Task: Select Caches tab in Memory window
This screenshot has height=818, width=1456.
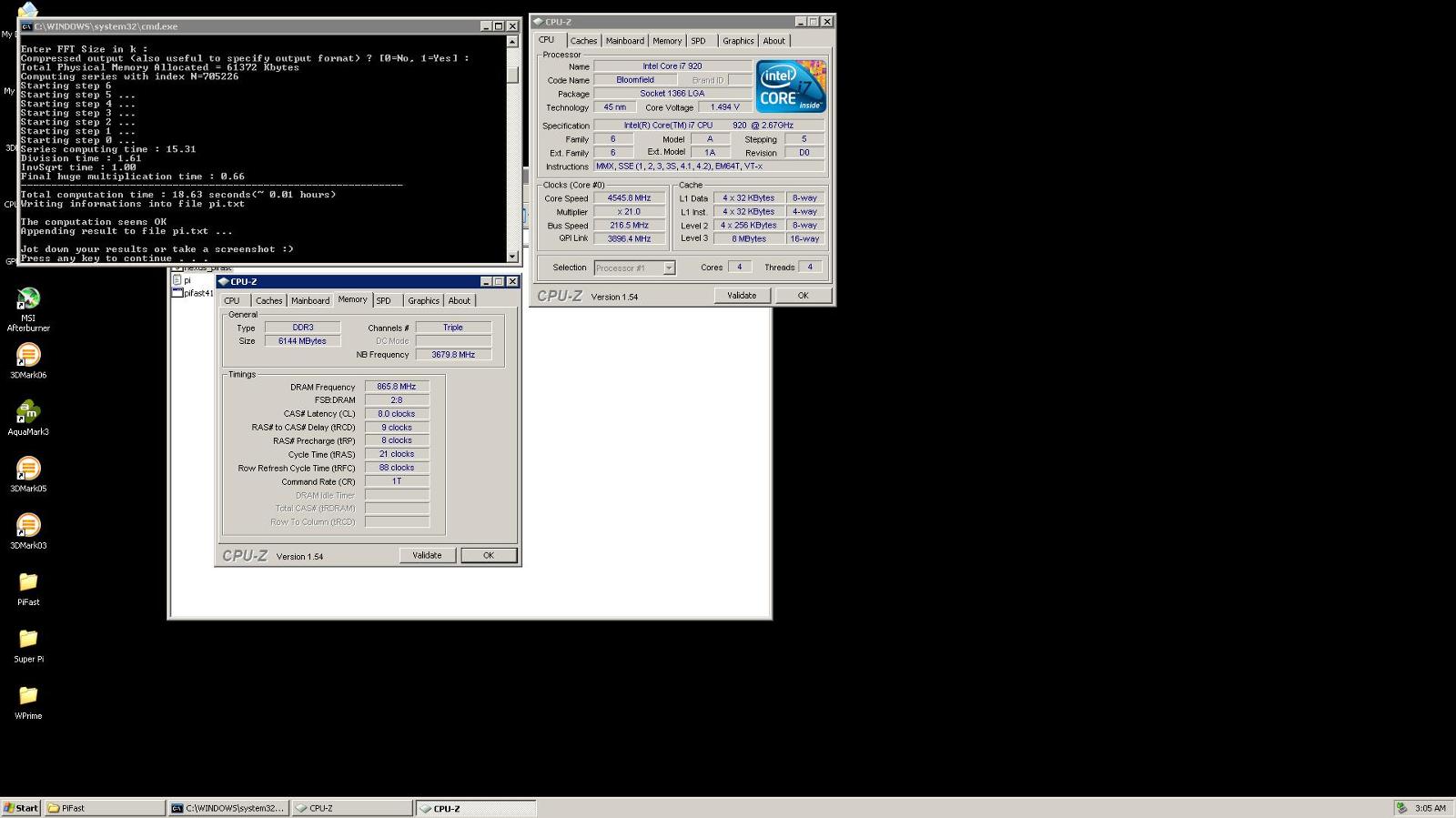Action: coord(268,301)
